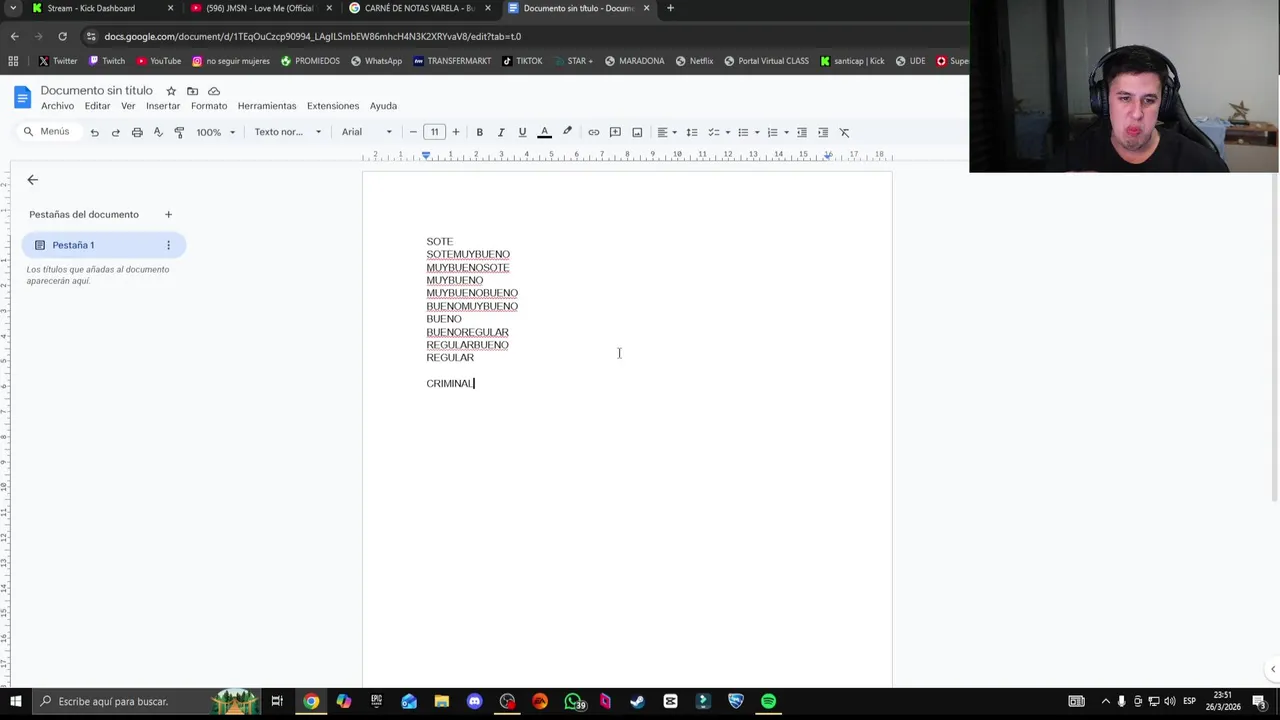This screenshot has height=720, width=1280.
Task: Decrease indent of paragraph
Action: pos(801,132)
